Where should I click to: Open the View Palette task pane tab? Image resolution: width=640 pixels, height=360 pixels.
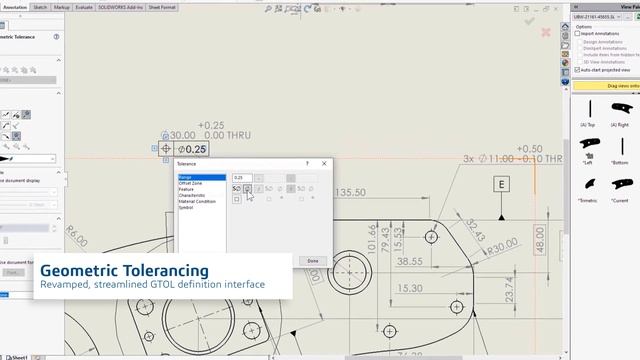pyautogui.click(x=565, y=54)
